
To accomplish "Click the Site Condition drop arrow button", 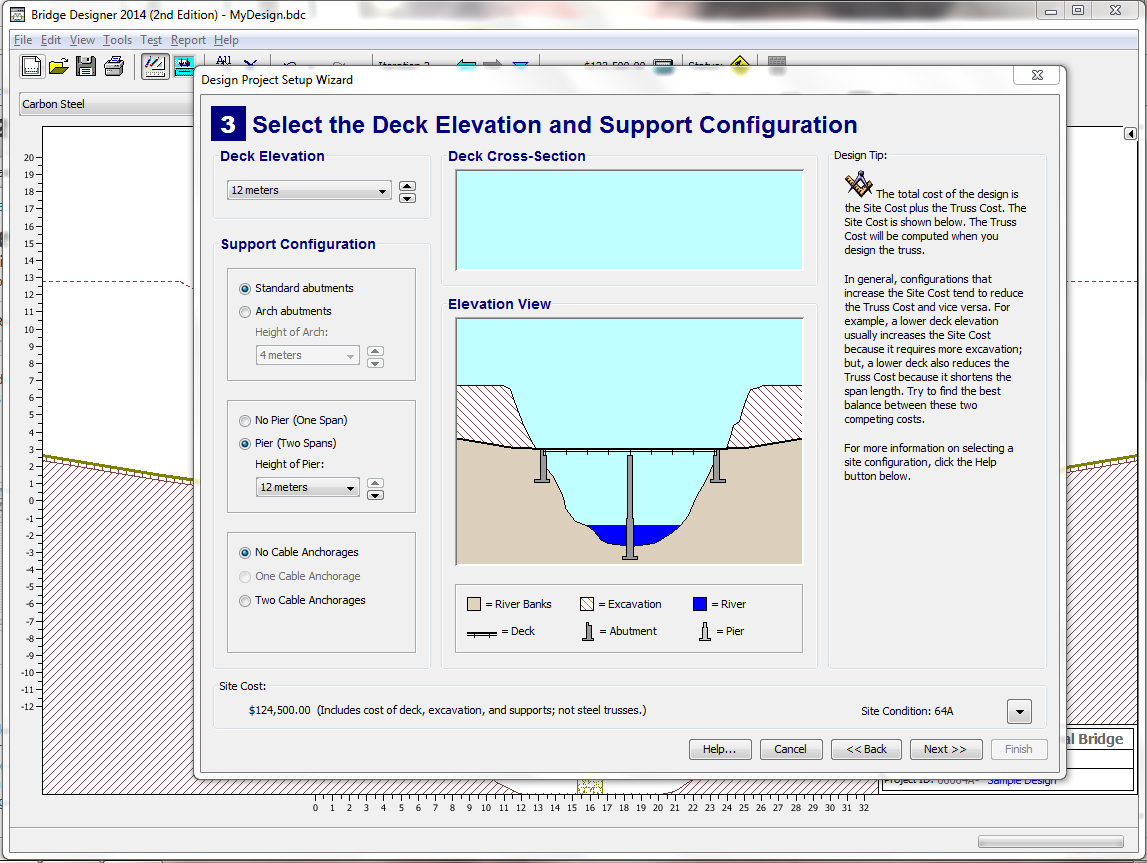I will coord(1018,711).
